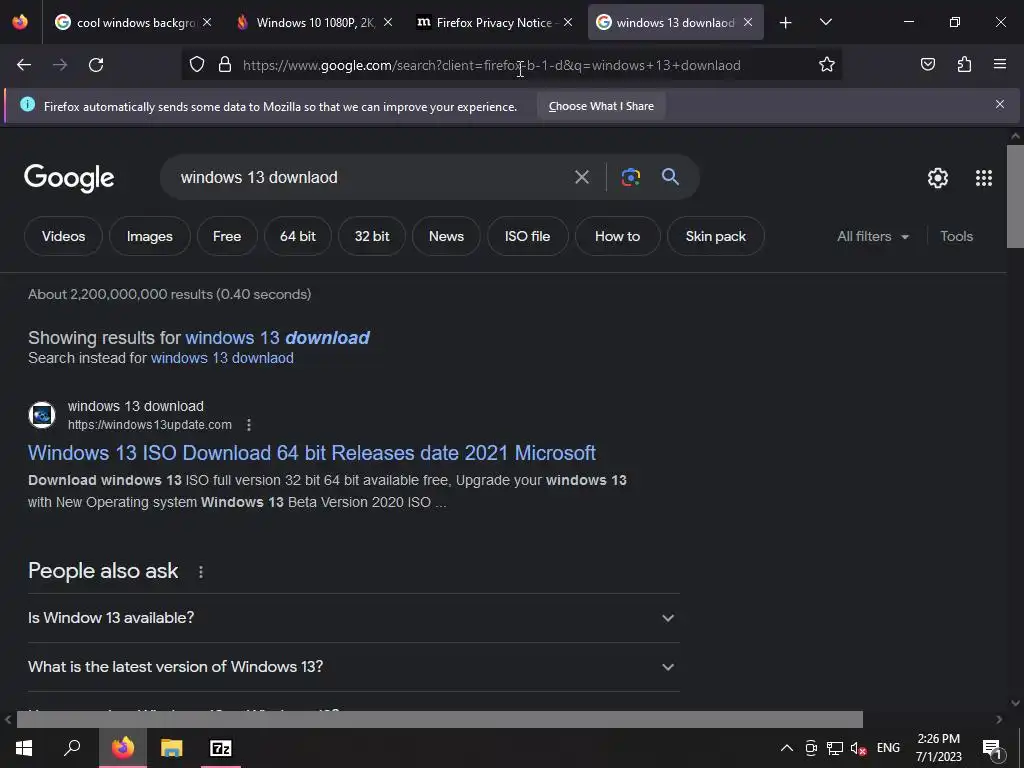The image size is (1024, 768).
Task: Apply the 64 bit filter chip
Action: tap(298, 236)
